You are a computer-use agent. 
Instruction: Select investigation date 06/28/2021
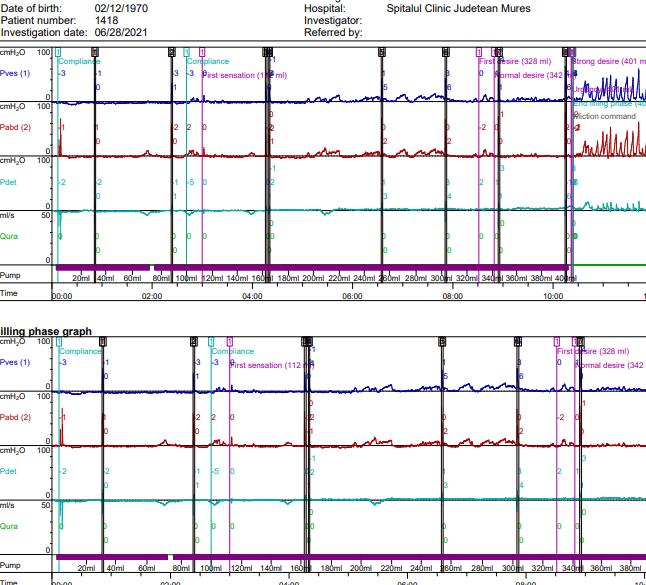click(121, 32)
